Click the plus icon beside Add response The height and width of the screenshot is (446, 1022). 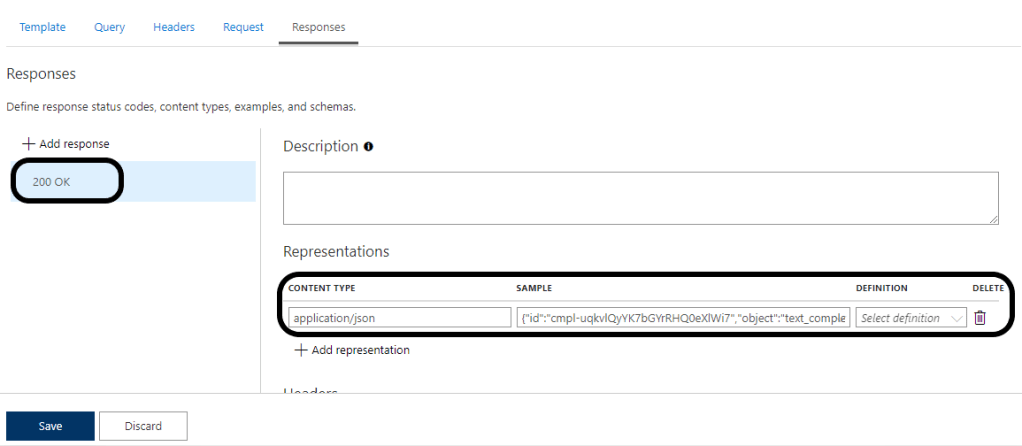click(28, 144)
